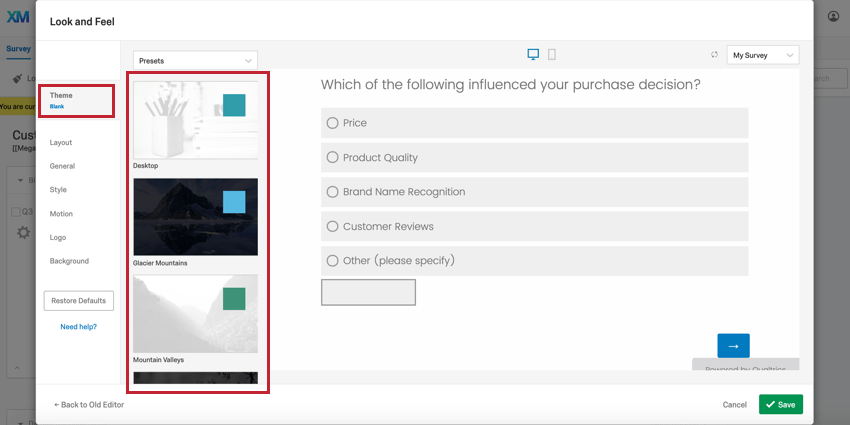The width and height of the screenshot is (850, 425).
Task: Save the look and feel changes
Action: [780, 404]
